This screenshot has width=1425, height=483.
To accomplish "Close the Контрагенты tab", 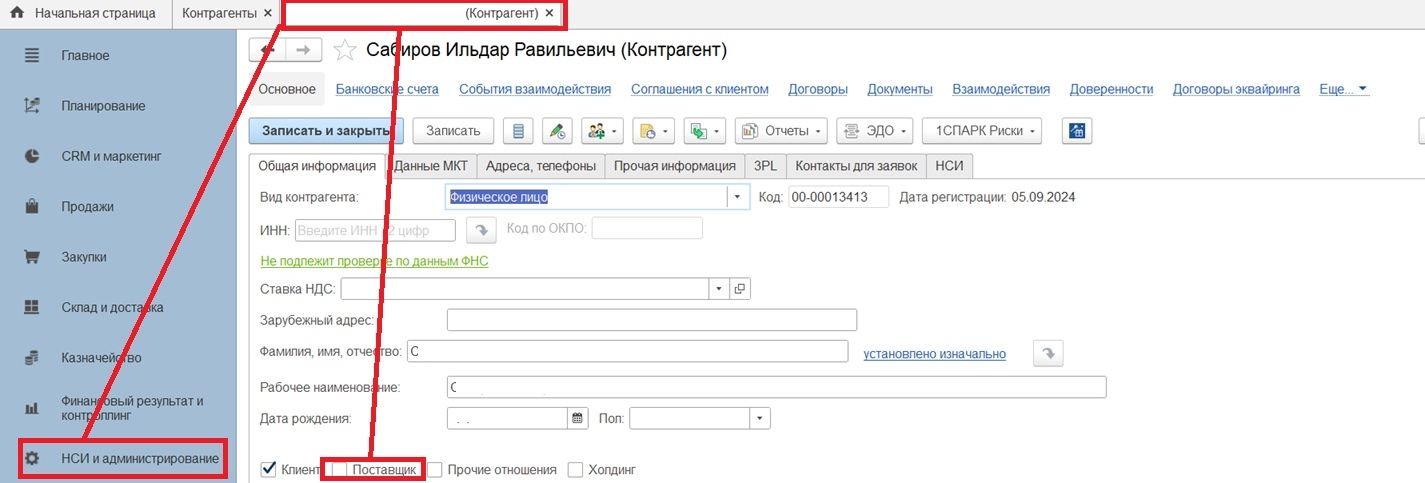I will [x=267, y=14].
